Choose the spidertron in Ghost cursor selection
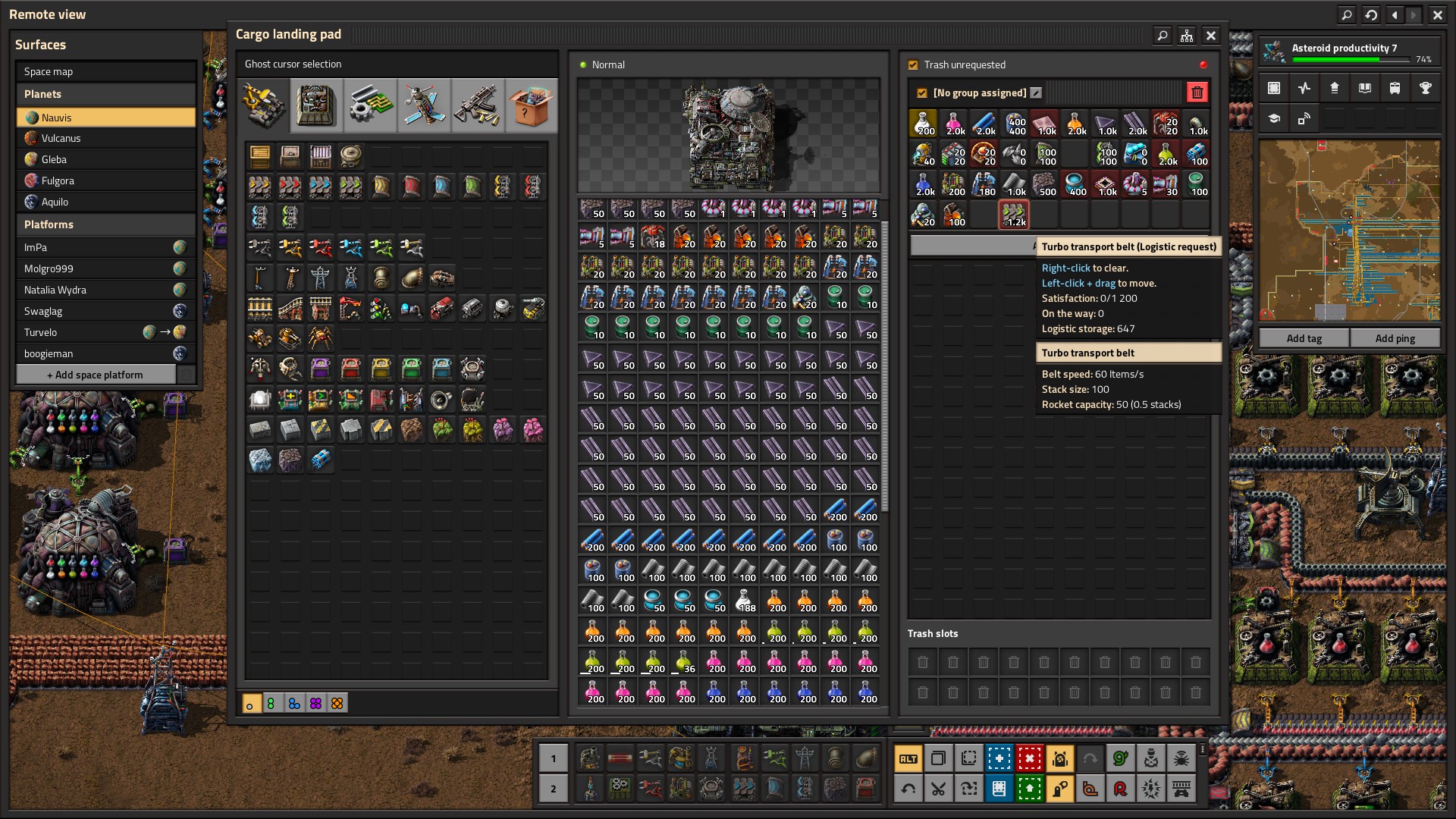The image size is (1456, 819). [321, 338]
